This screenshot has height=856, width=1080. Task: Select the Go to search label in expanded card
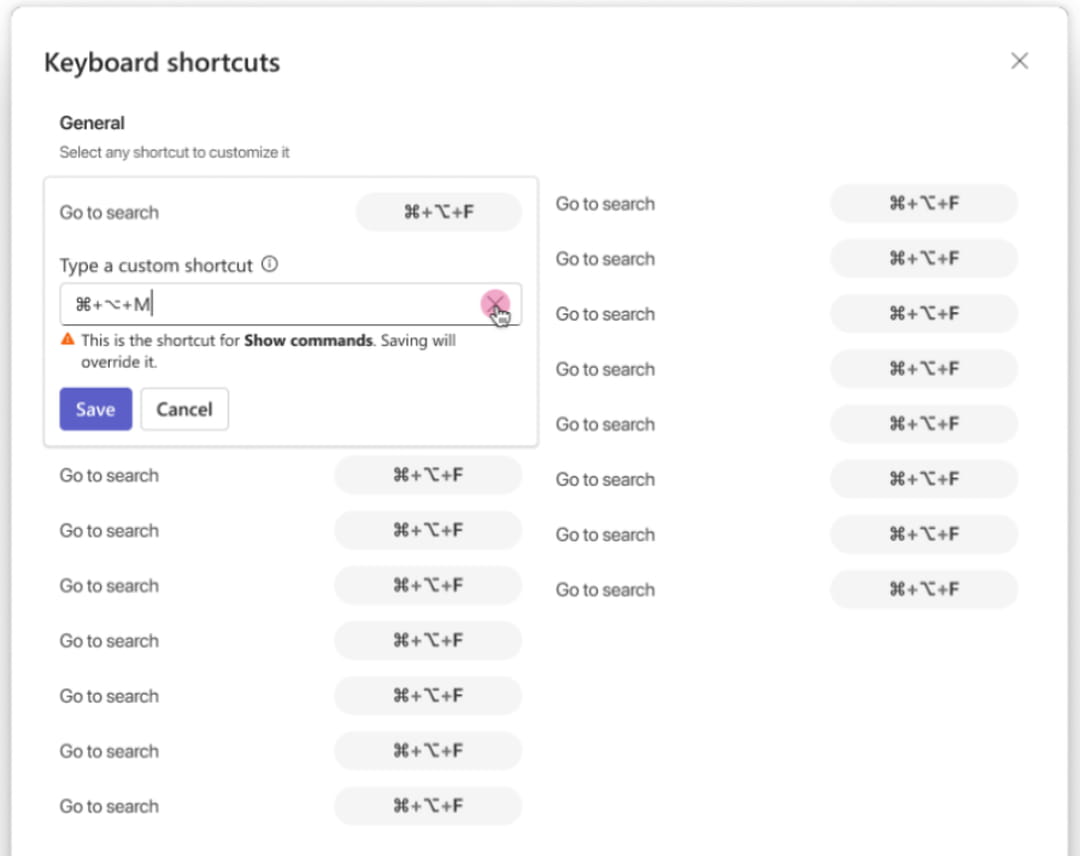(110, 212)
